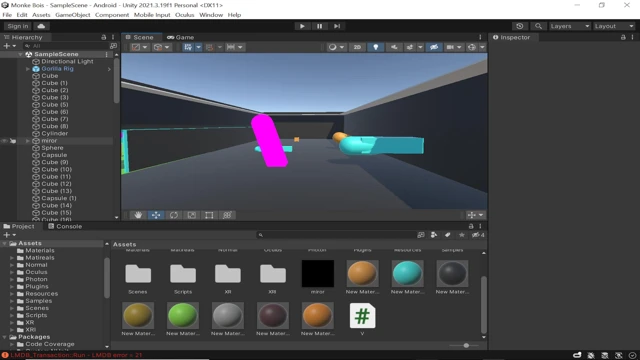Select the miror black material thumbnail
Viewport: 640px width, 360px height.
click(318, 273)
